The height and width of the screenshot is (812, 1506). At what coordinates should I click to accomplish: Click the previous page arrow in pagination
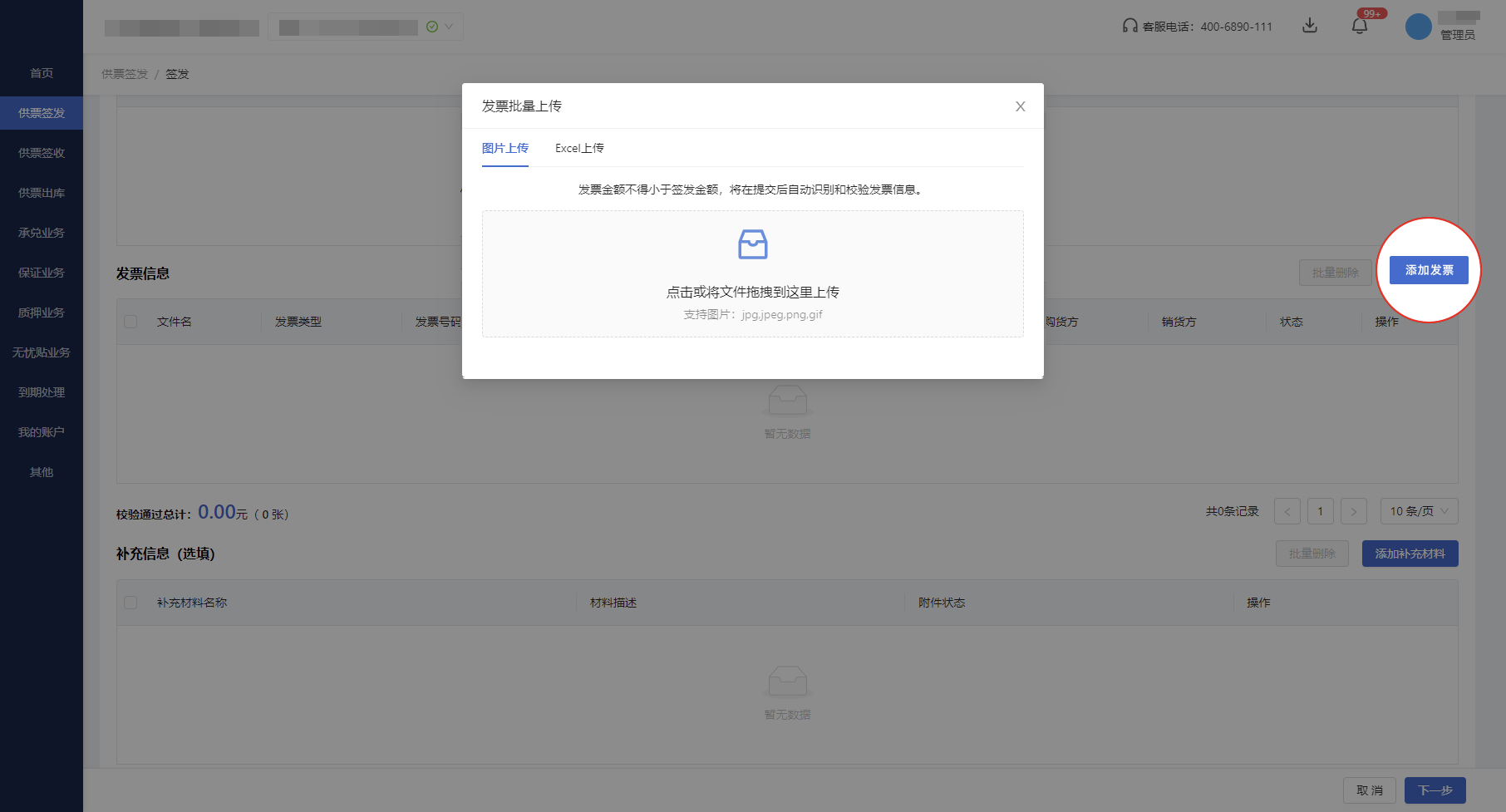[1287, 510]
